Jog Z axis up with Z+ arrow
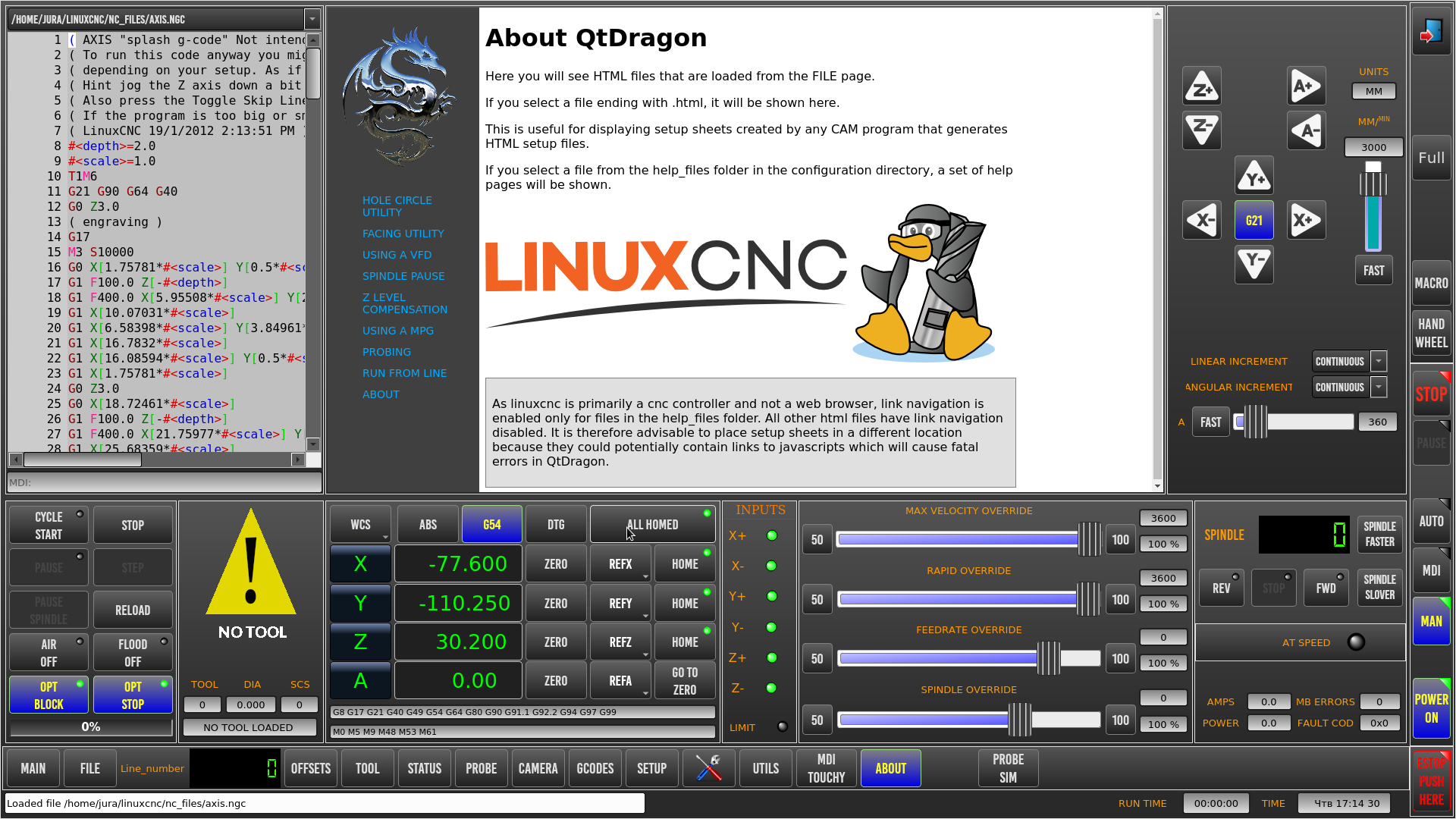1456x819 pixels. coord(1202,86)
